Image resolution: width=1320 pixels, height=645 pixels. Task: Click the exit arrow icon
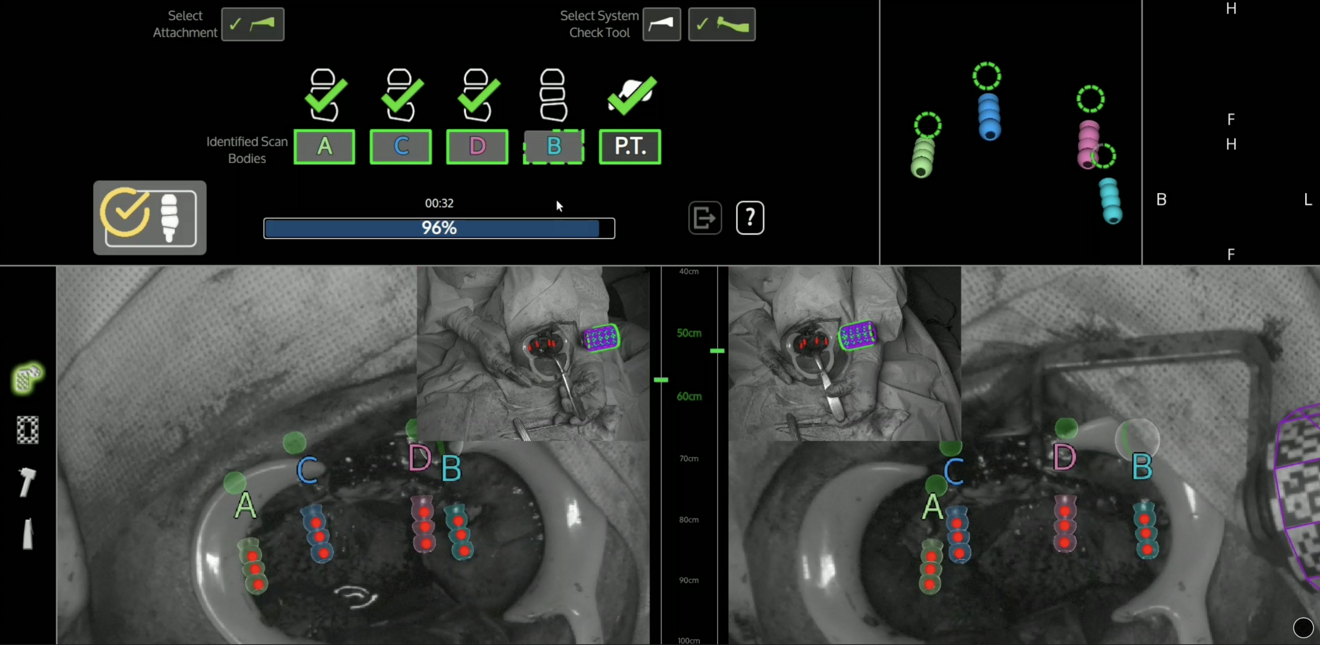(x=705, y=217)
